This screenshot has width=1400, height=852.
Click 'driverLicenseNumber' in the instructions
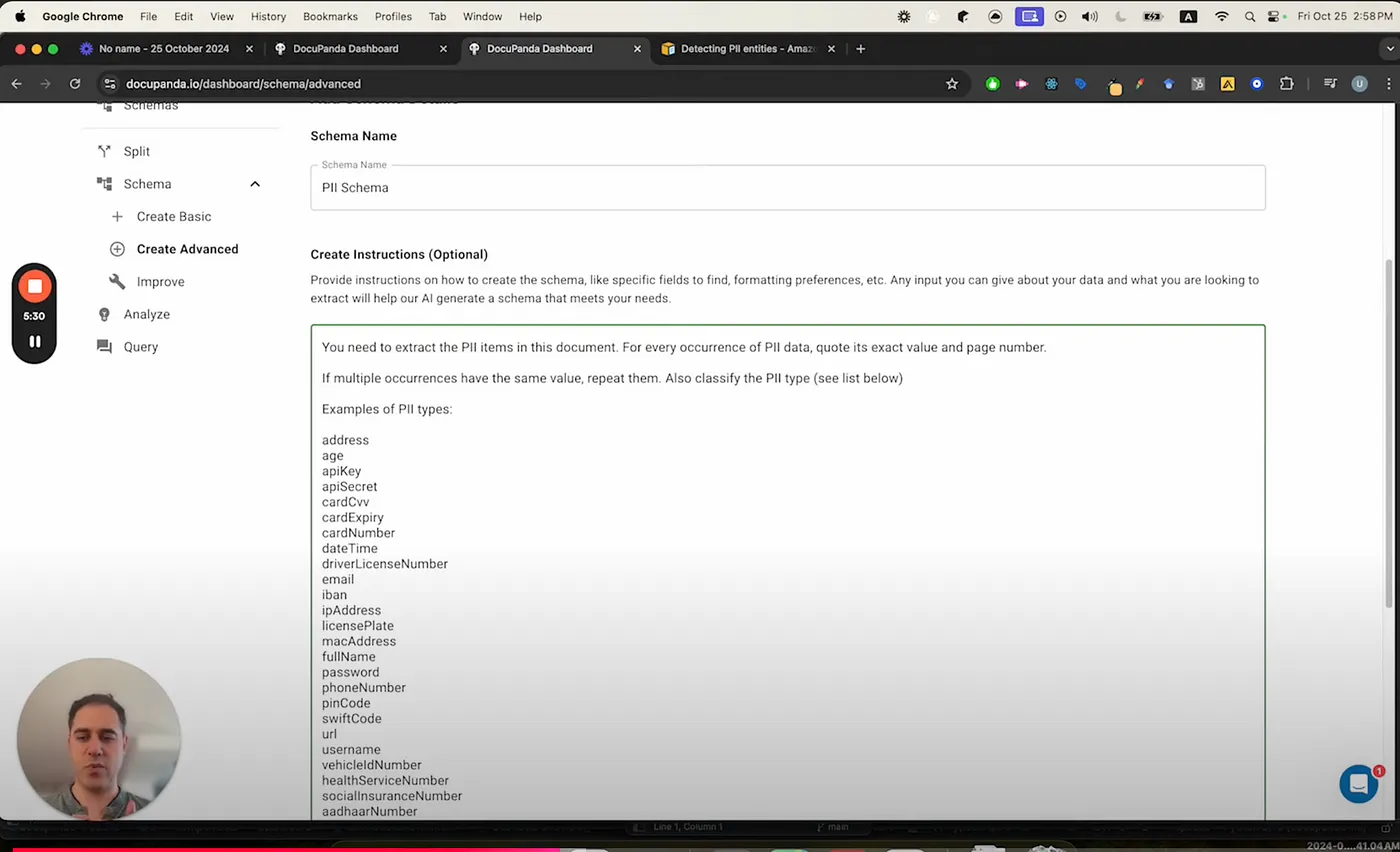[385, 564]
